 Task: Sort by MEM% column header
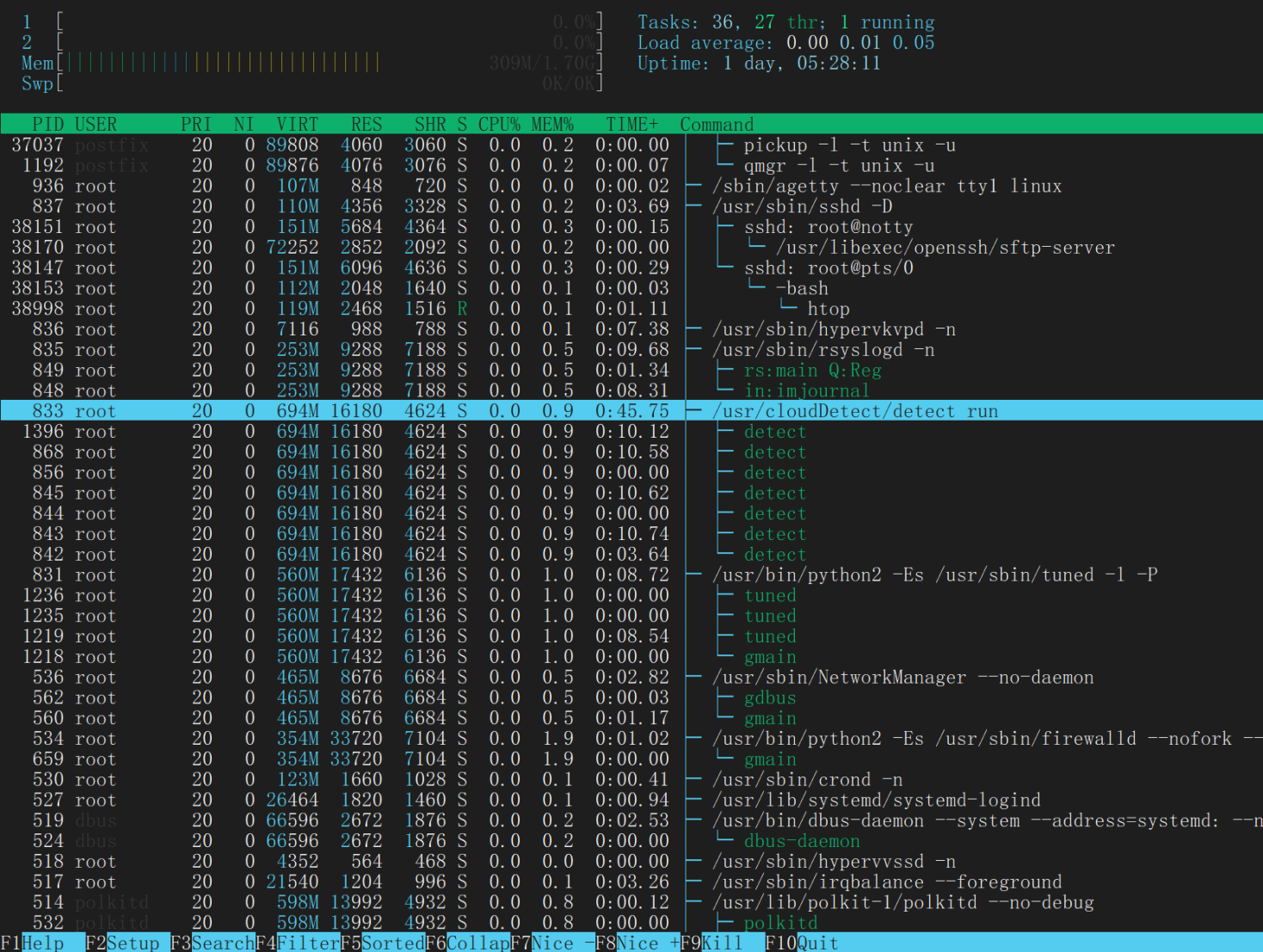(x=552, y=124)
